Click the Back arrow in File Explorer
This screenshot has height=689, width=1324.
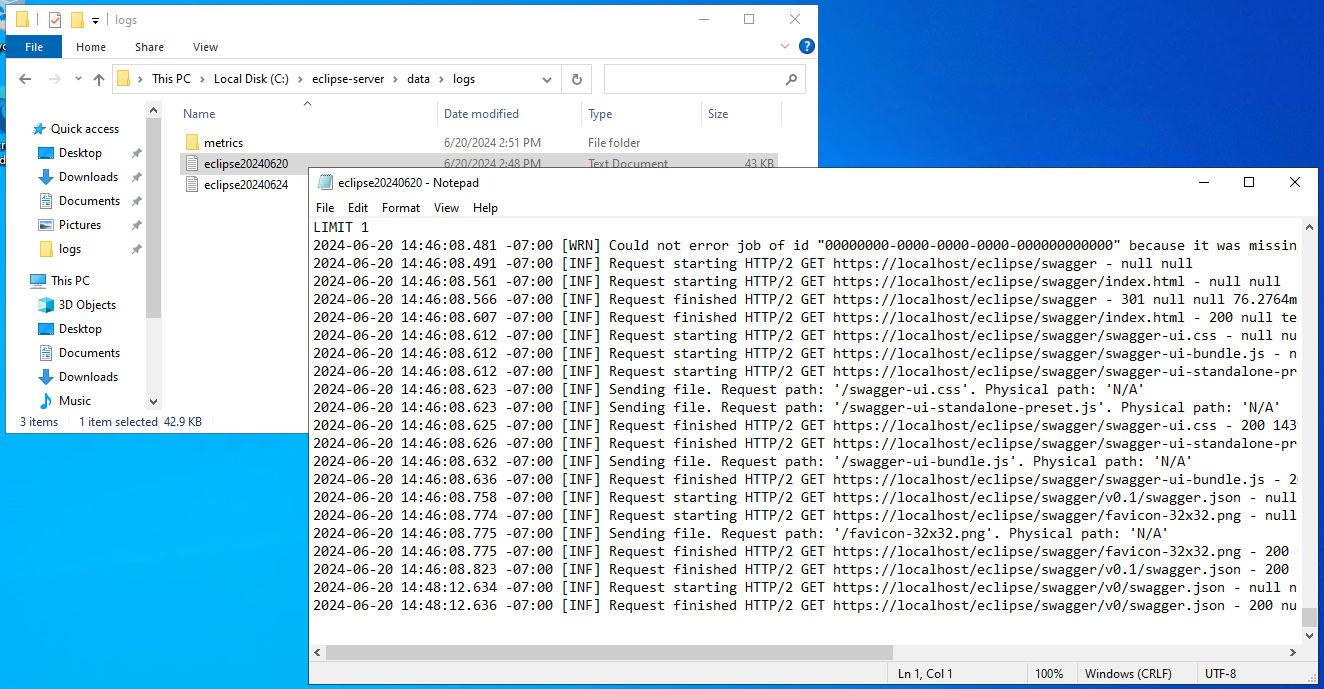point(25,79)
